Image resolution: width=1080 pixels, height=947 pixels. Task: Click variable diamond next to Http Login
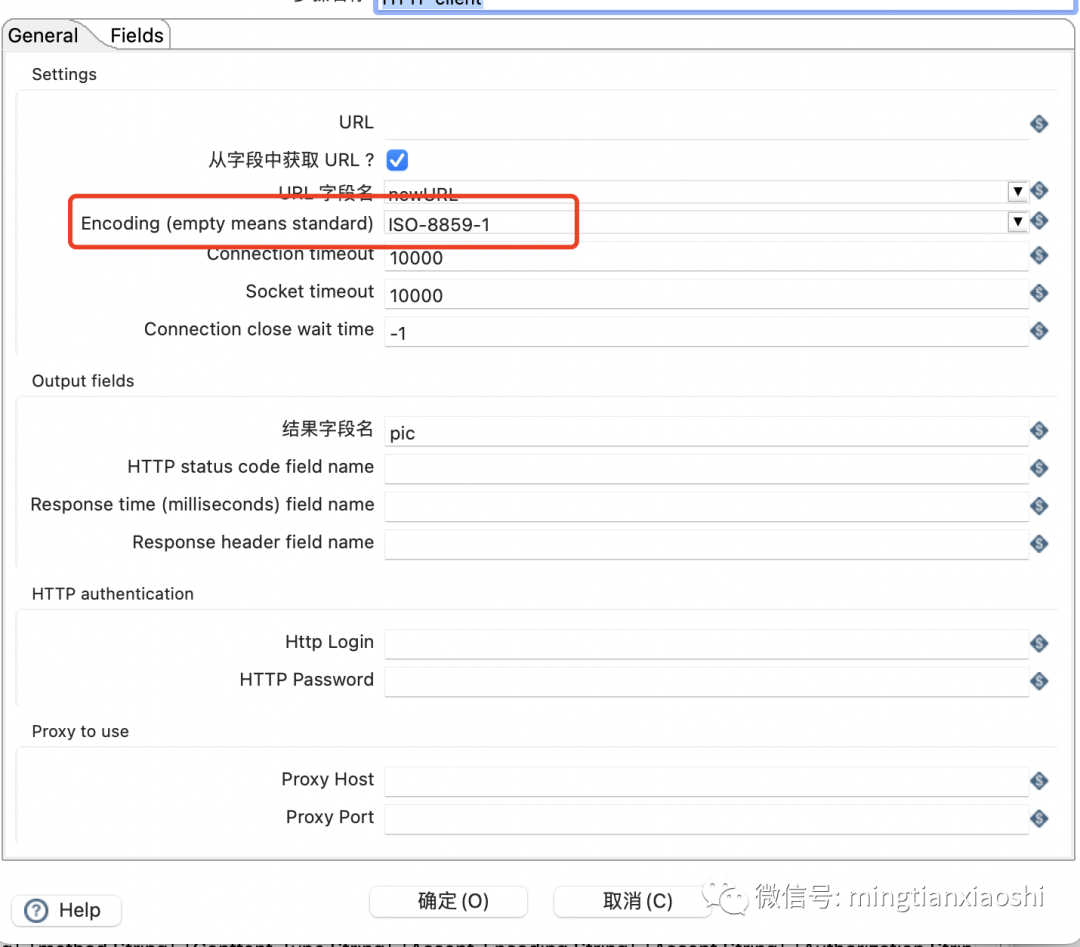(1039, 643)
